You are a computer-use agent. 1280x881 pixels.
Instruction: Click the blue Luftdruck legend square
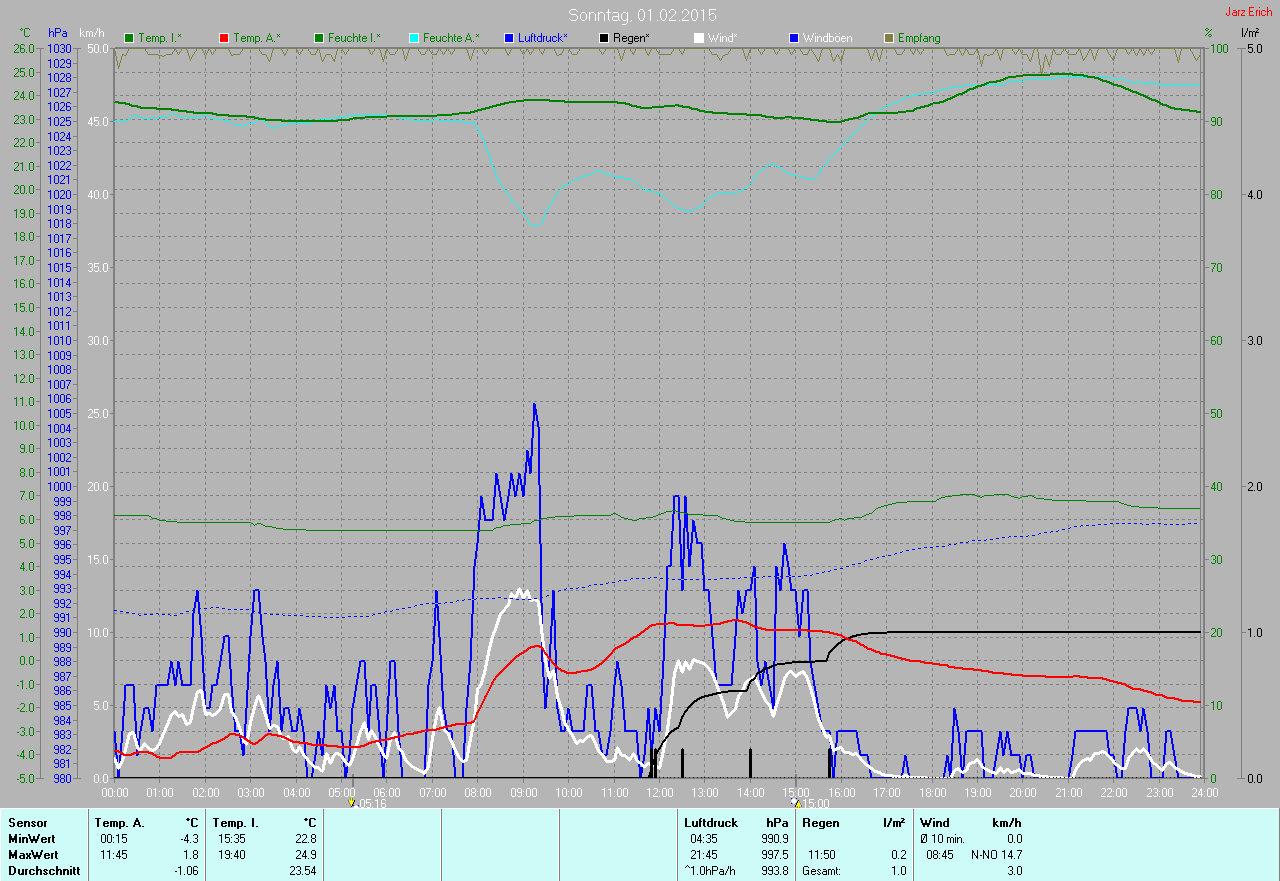click(509, 38)
